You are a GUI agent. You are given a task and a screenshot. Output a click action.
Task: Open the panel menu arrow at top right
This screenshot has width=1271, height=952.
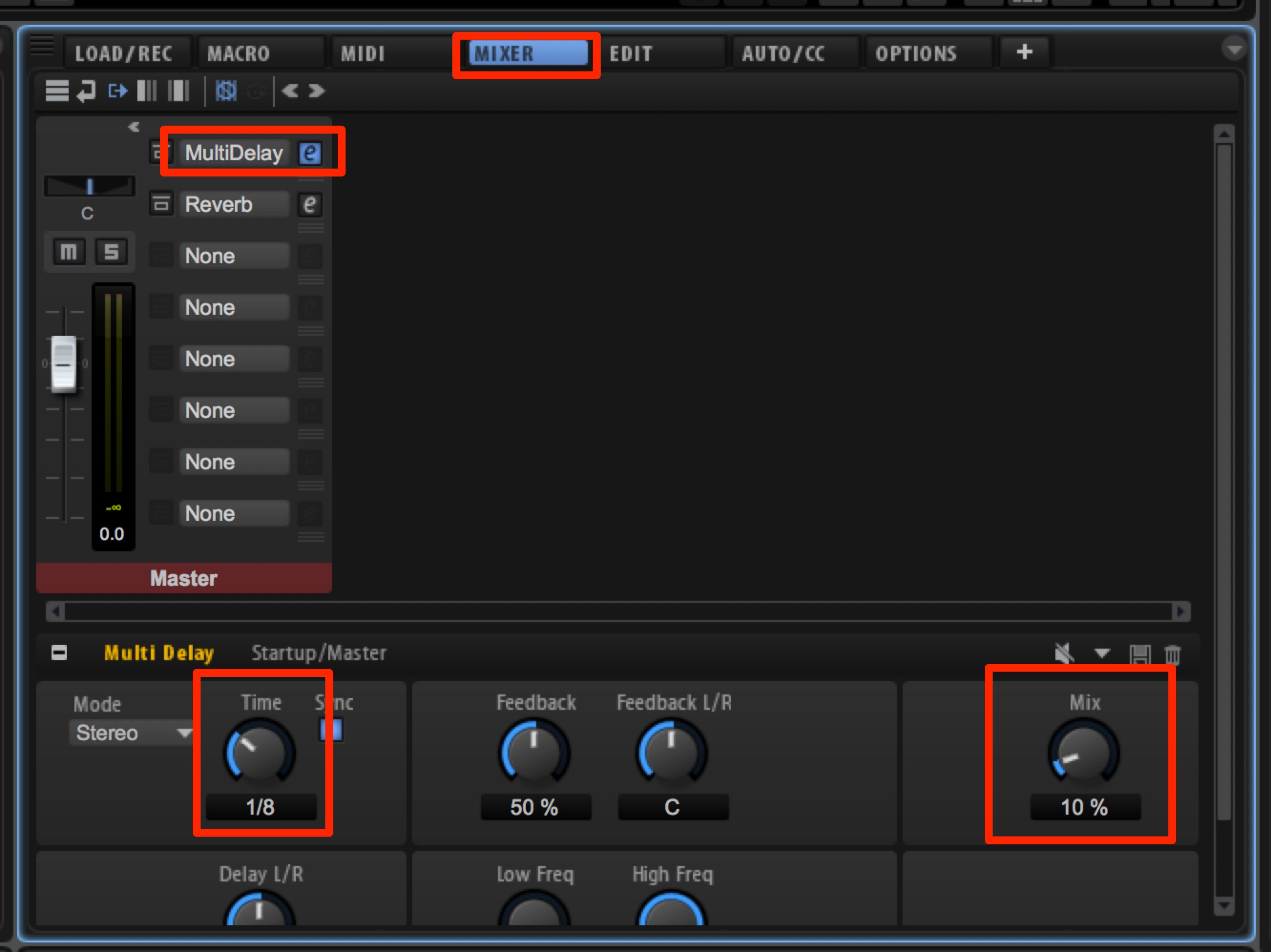pos(1233,49)
